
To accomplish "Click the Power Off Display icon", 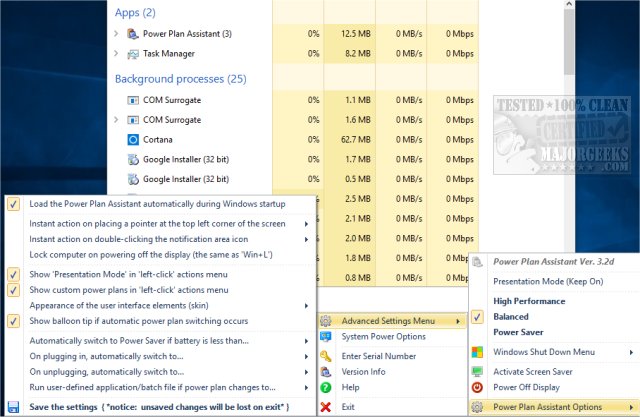I will tap(477, 387).
